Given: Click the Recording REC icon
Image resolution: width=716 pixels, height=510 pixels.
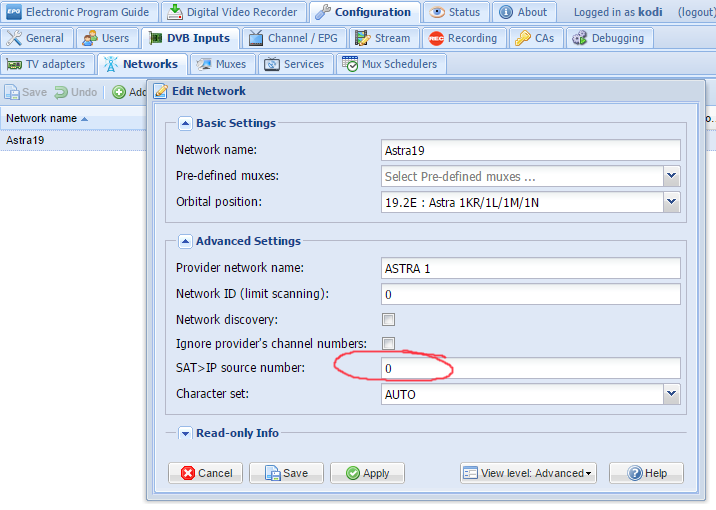Looking at the screenshot, I should (436, 38).
